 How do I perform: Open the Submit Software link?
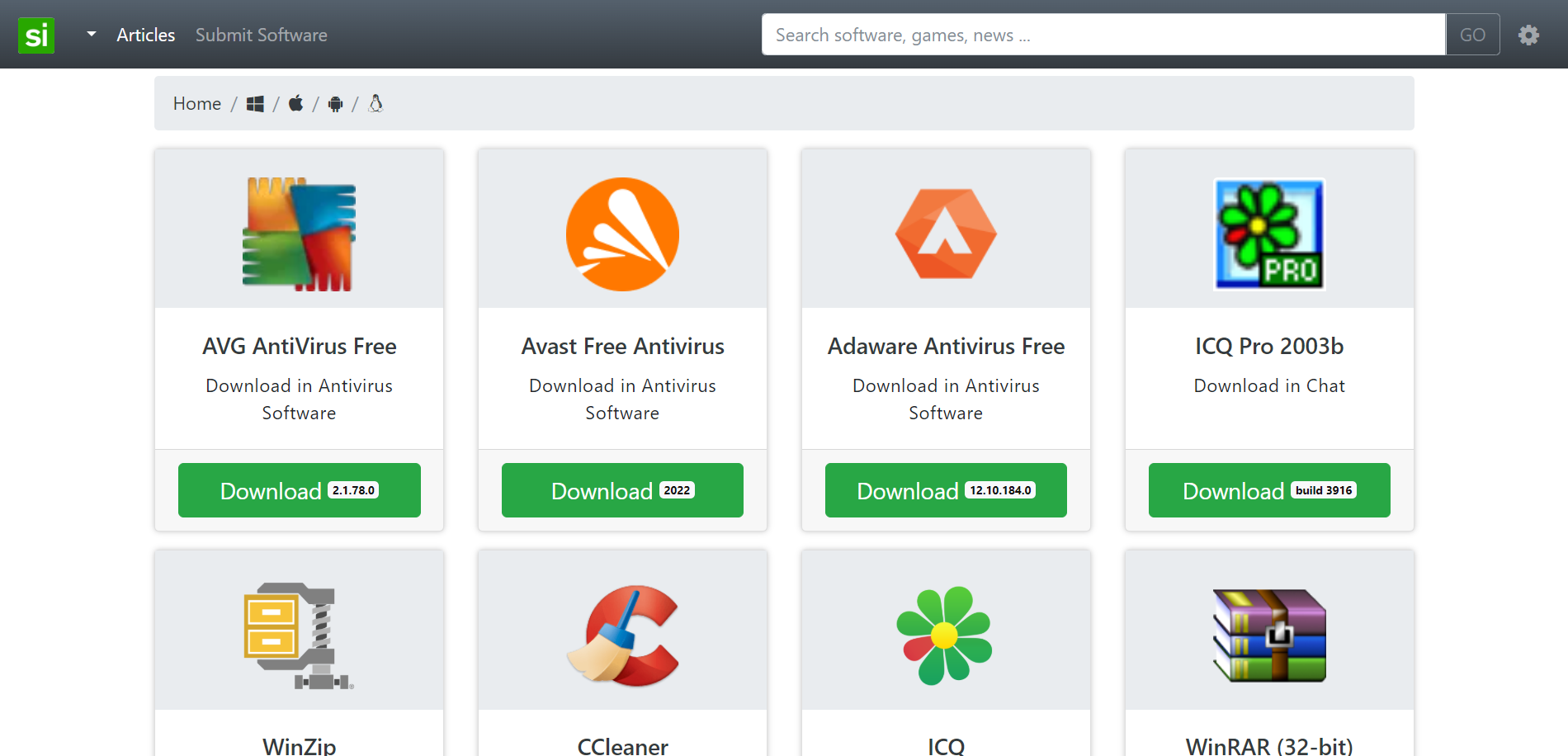[261, 35]
